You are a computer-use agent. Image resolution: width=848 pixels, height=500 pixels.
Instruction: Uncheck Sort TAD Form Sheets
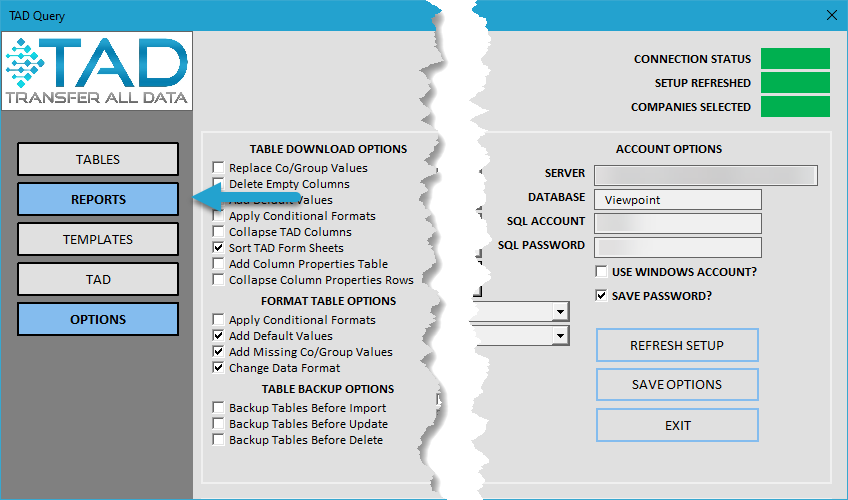218,248
